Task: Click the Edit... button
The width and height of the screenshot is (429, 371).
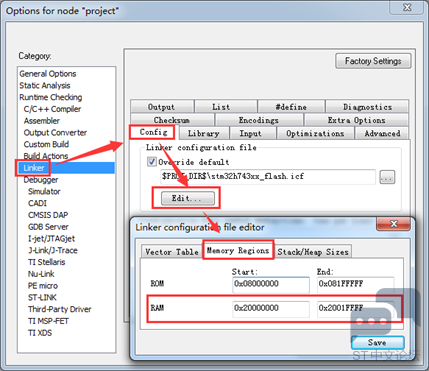Action: (188, 198)
